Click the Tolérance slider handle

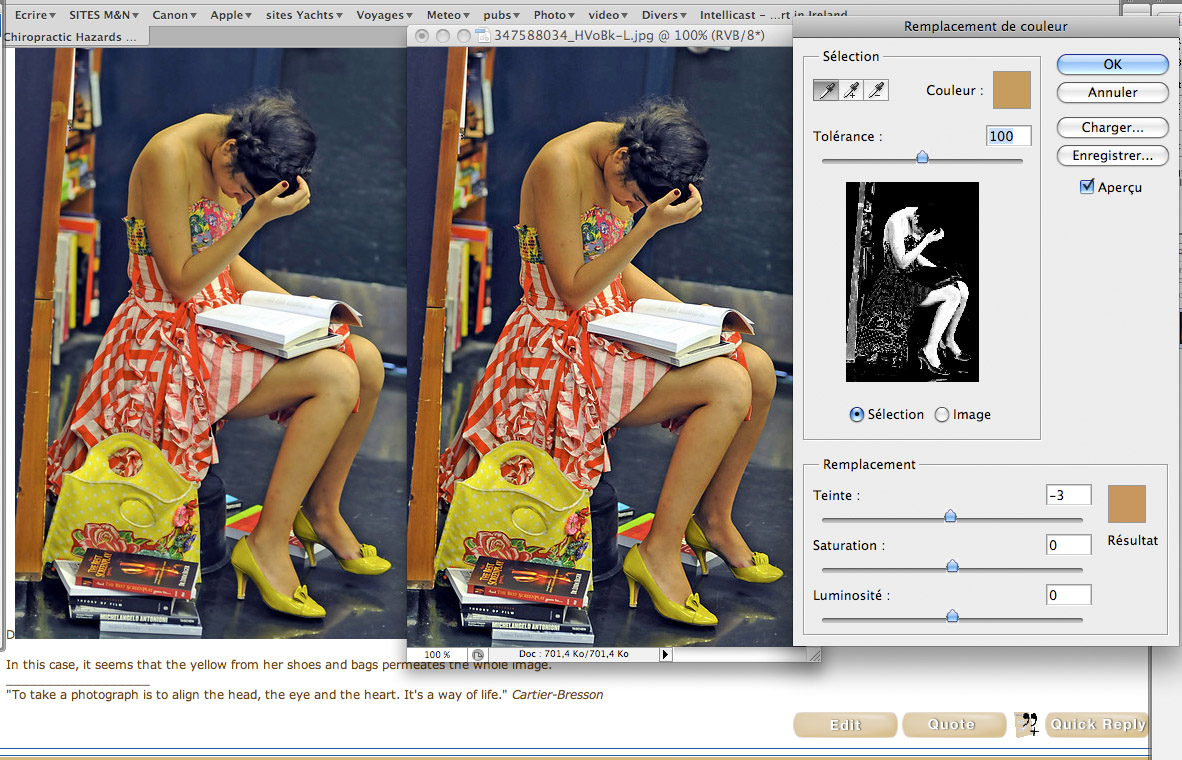pyautogui.click(x=922, y=157)
